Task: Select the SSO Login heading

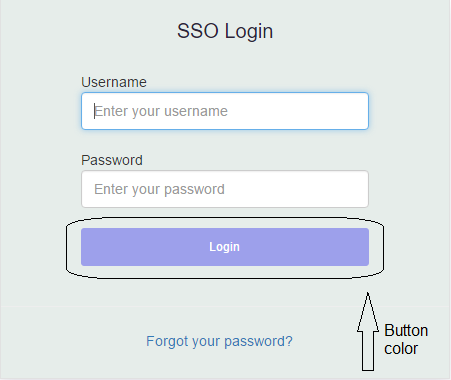Action: [225, 31]
